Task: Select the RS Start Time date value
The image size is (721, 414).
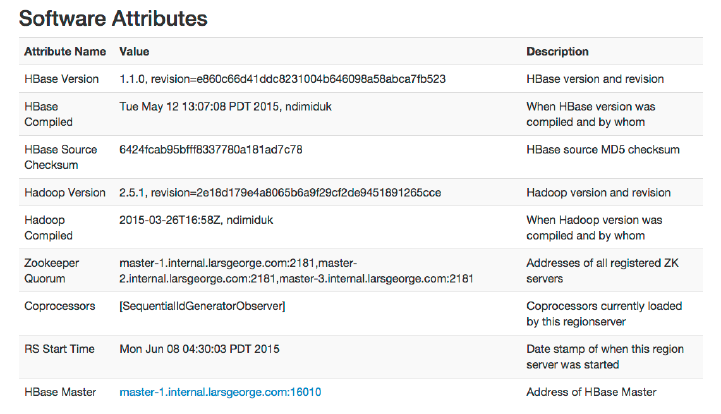Action: [199, 349]
